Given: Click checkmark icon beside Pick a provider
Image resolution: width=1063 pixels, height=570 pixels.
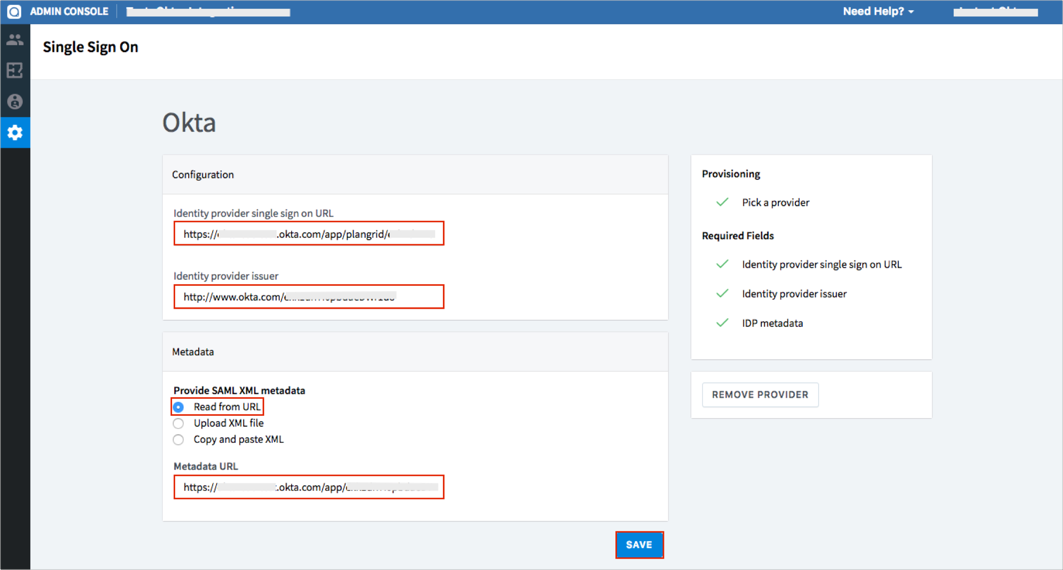Looking at the screenshot, I should point(722,203).
